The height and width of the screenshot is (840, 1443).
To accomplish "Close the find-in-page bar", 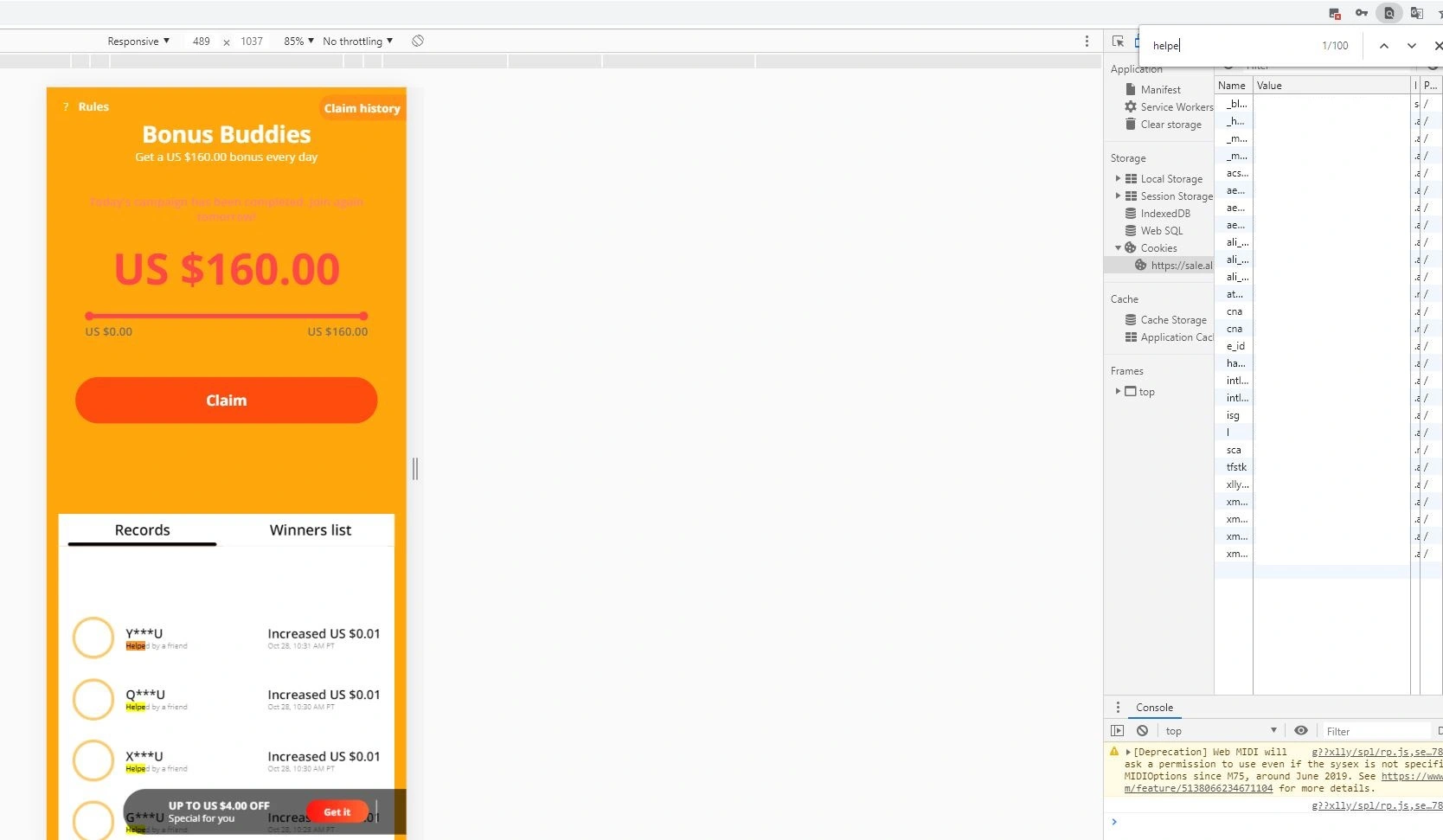I will 1438,46.
